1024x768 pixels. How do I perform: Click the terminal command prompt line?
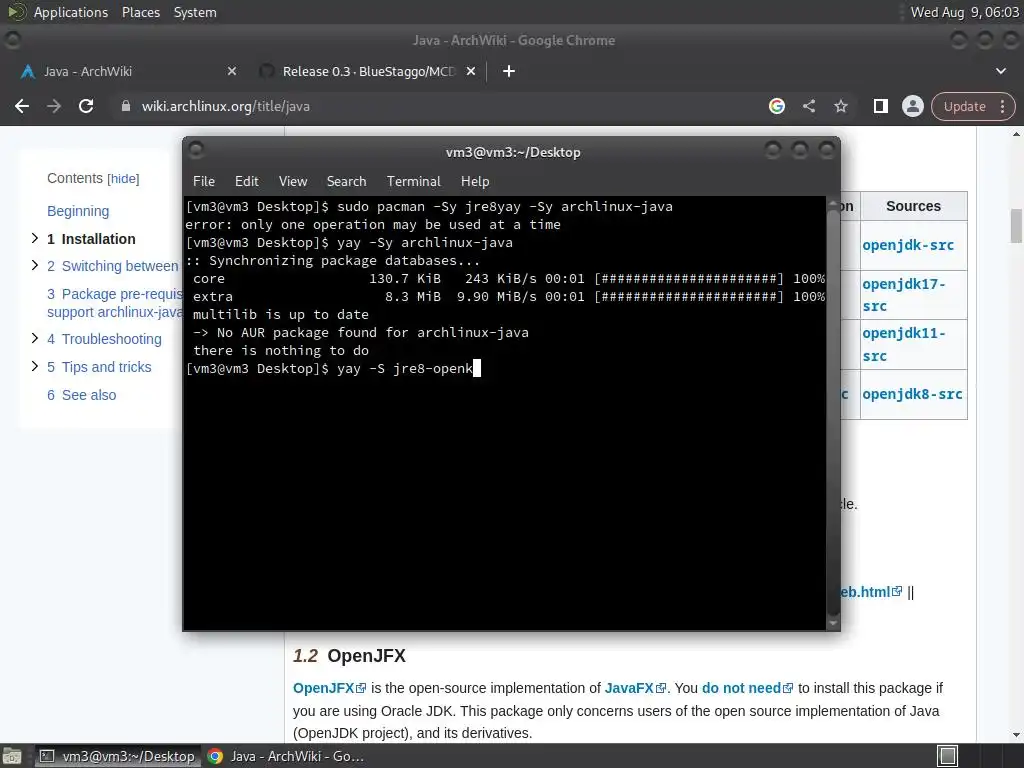(x=333, y=368)
